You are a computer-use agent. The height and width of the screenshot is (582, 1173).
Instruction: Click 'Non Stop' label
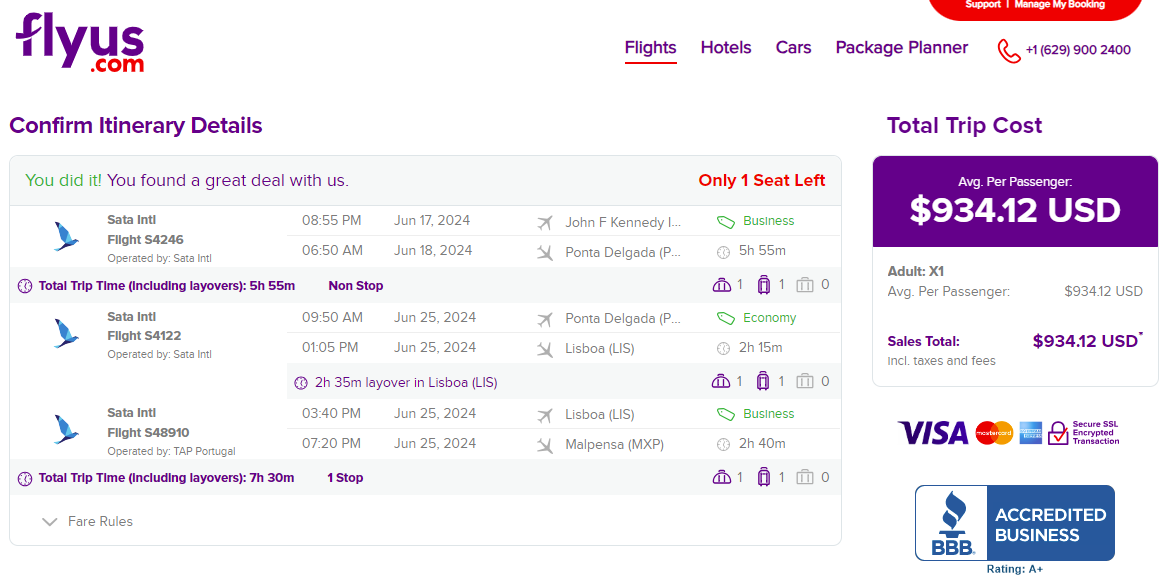click(355, 286)
